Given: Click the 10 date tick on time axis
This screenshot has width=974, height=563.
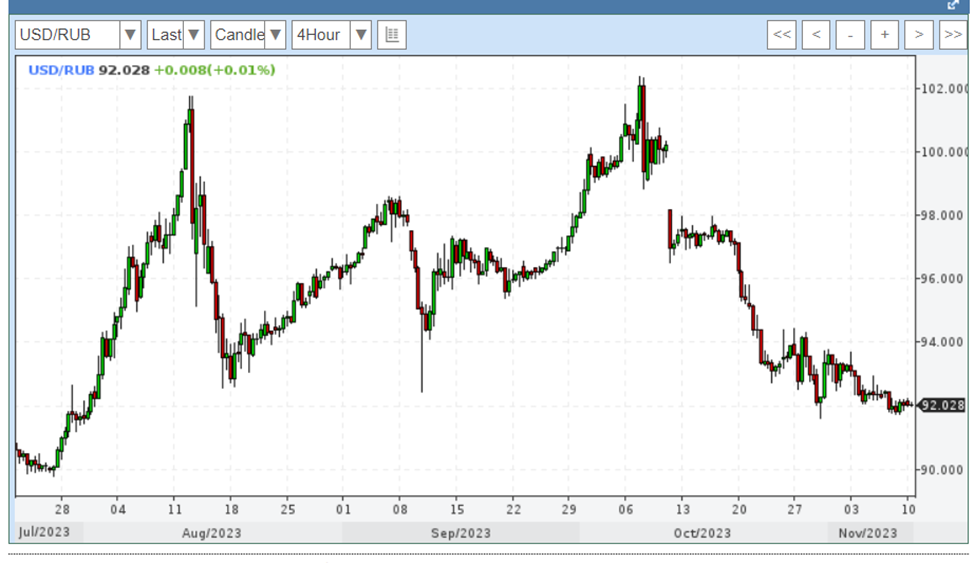Looking at the screenshot, I should (x=908, y=510).
